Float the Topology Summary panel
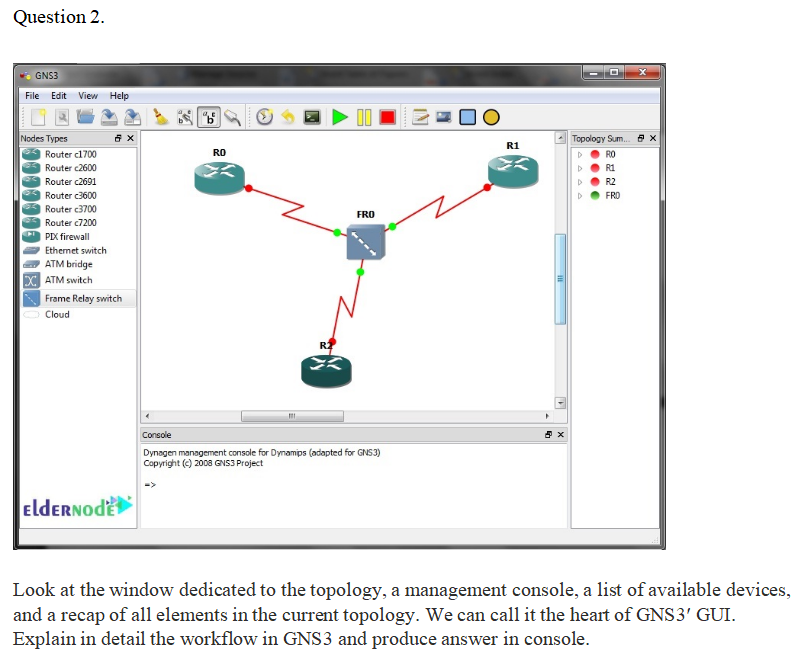 pyautogui.click(x=641, y=138)
